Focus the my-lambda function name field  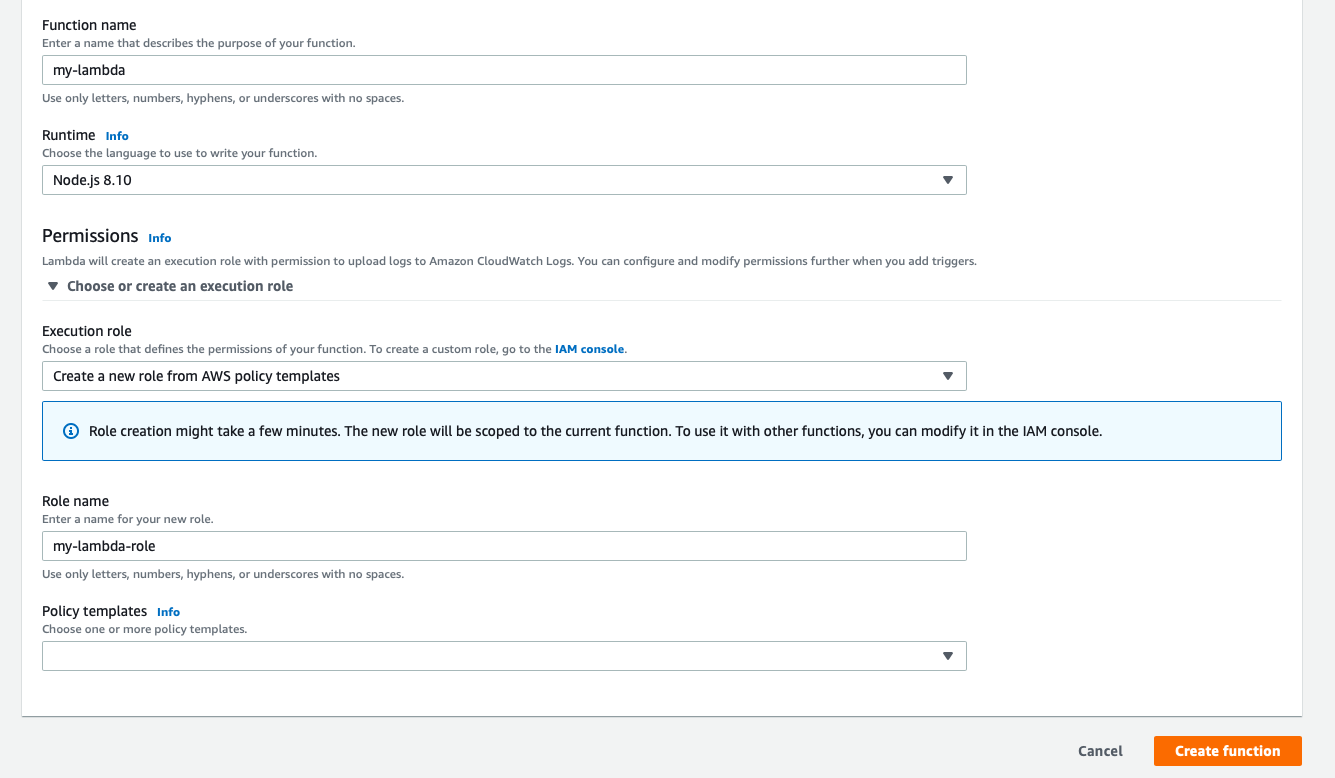pos(504,70)
